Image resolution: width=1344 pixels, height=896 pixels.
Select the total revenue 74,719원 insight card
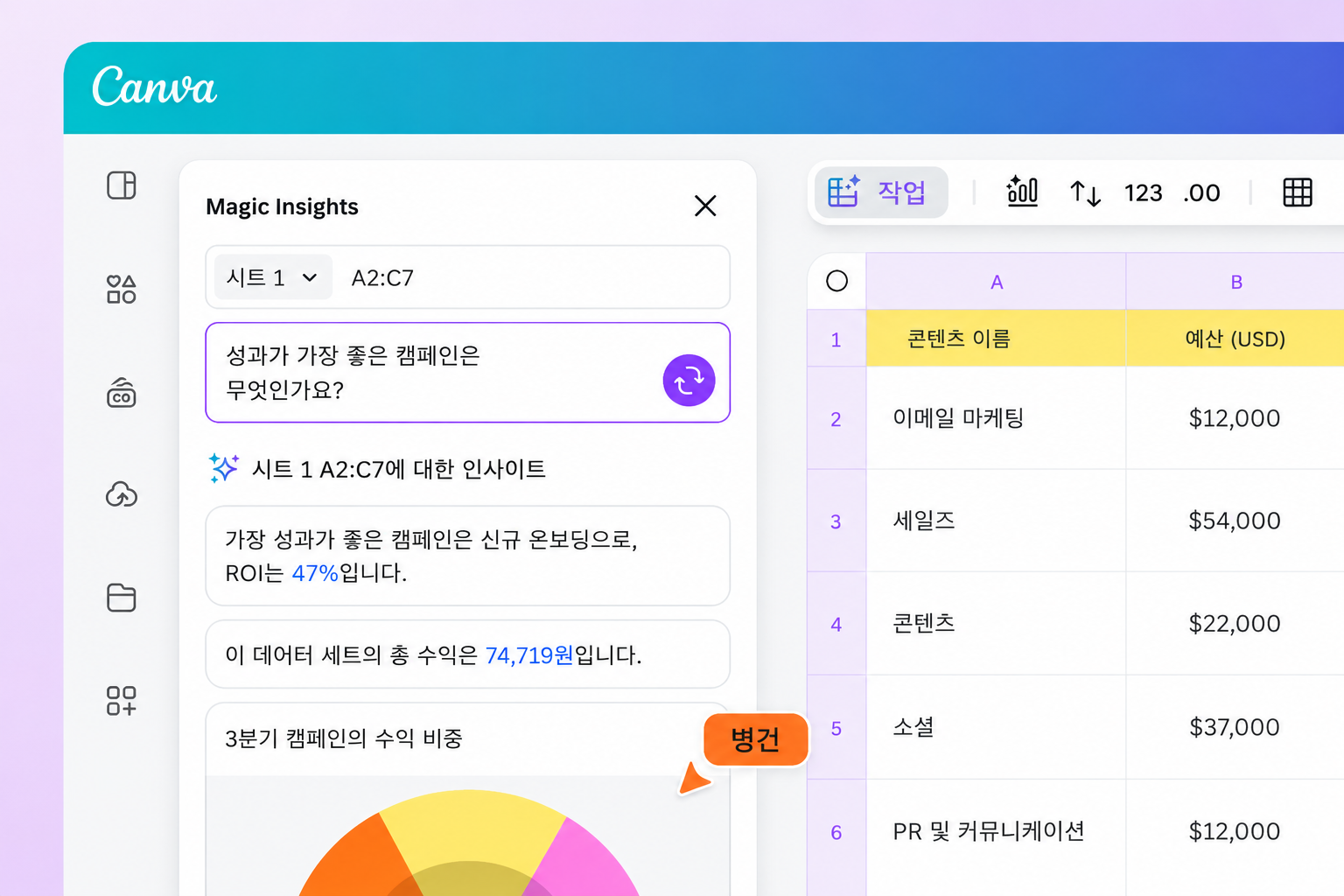[x=467, y=654]
